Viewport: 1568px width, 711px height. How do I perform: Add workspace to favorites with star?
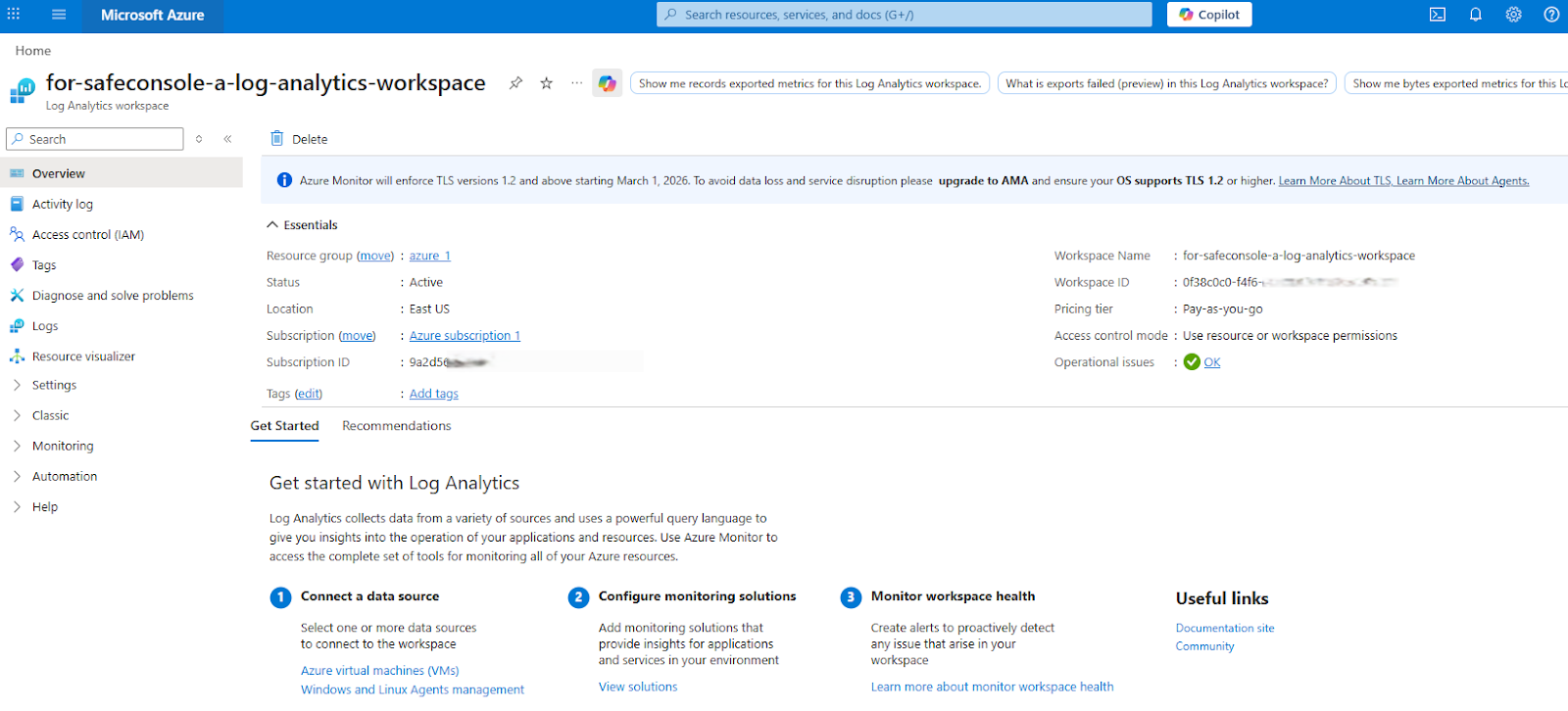(x=547, y=83)
